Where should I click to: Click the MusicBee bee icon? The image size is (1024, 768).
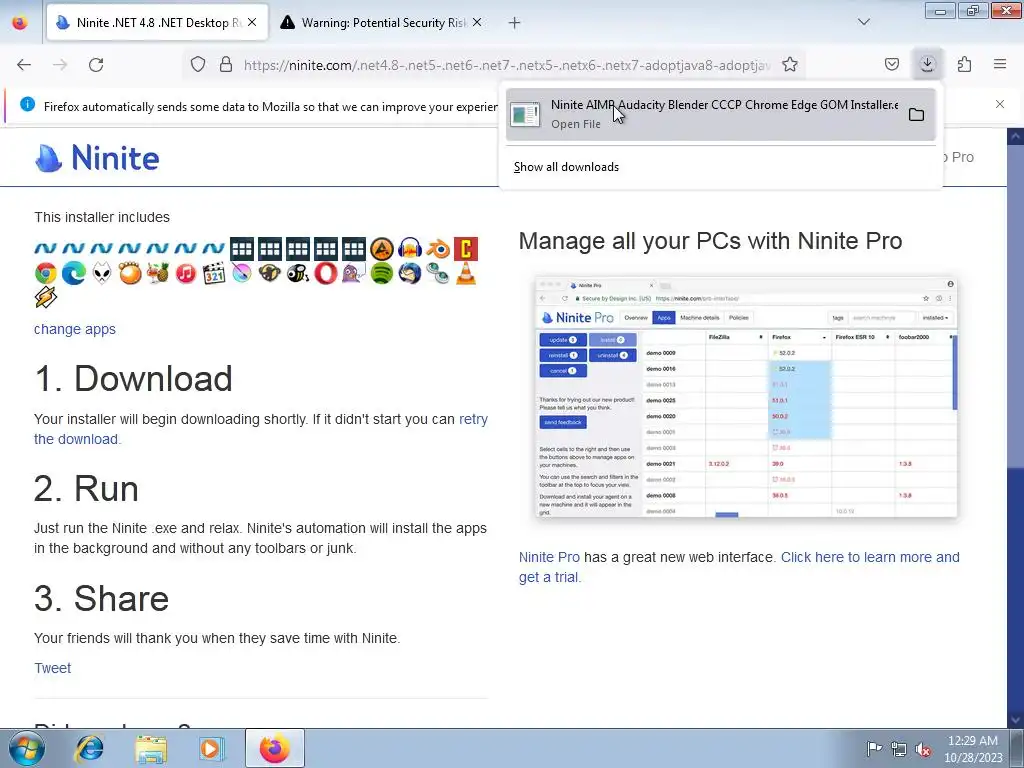tap(298, 273)
